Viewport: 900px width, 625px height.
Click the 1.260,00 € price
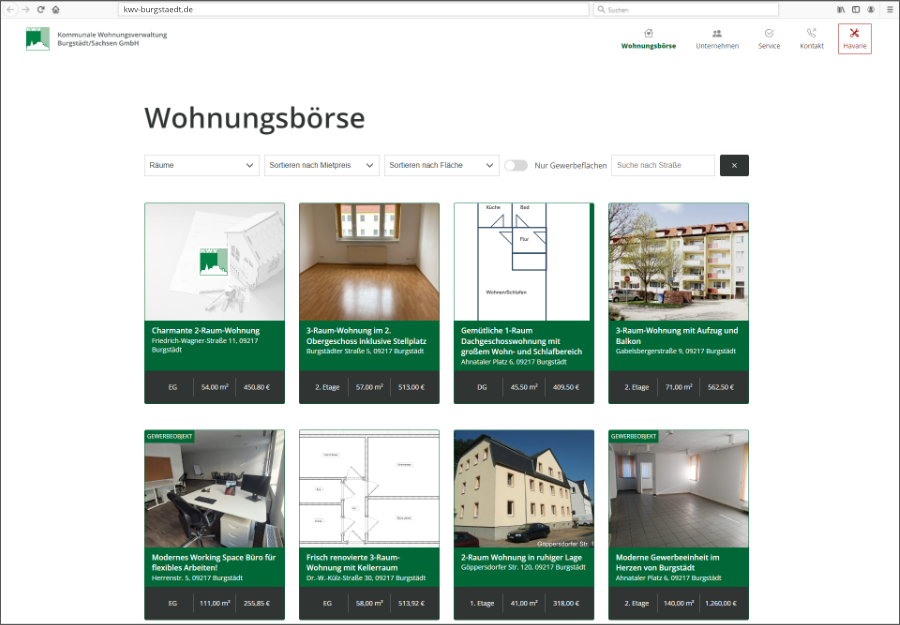[x=720, y=603]
